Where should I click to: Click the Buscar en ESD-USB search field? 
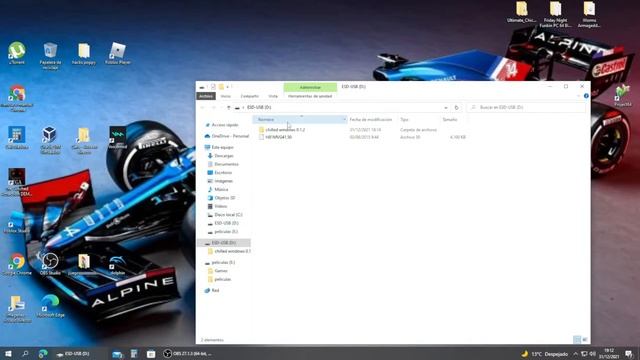tap(526, 107)
